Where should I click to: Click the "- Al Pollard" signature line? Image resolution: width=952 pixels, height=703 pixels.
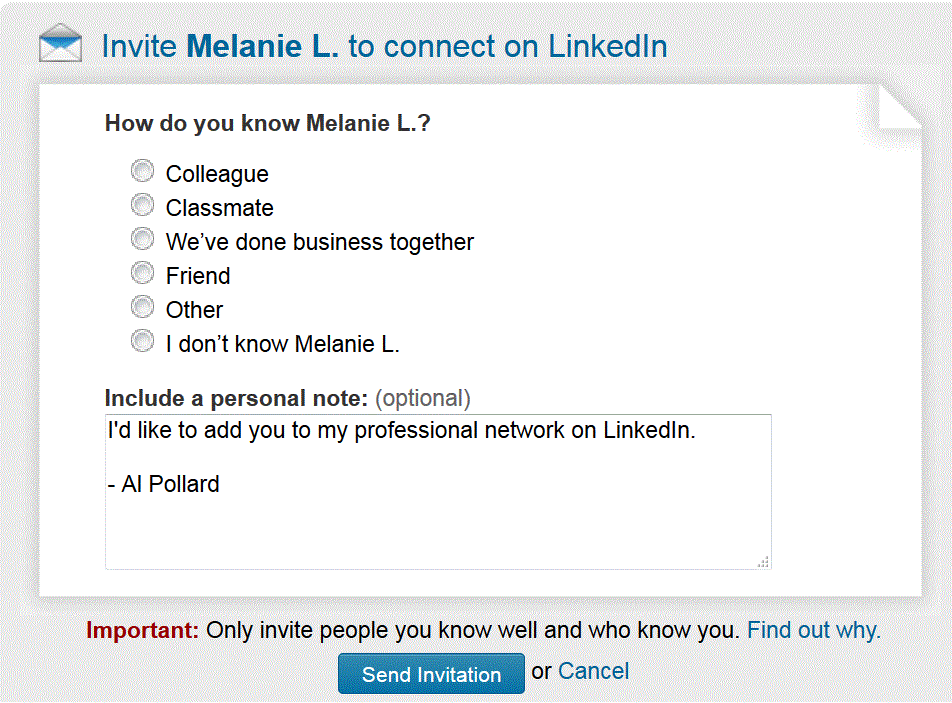163,484
